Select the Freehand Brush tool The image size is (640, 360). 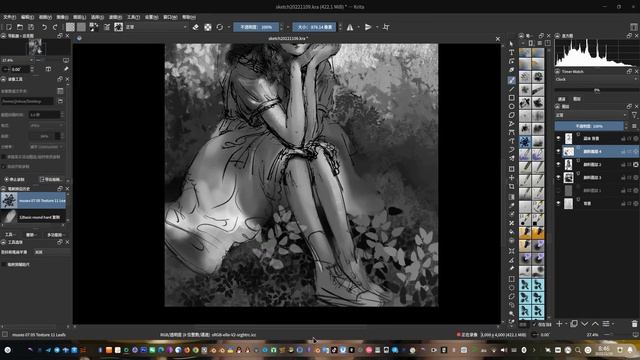pos(511,80)
